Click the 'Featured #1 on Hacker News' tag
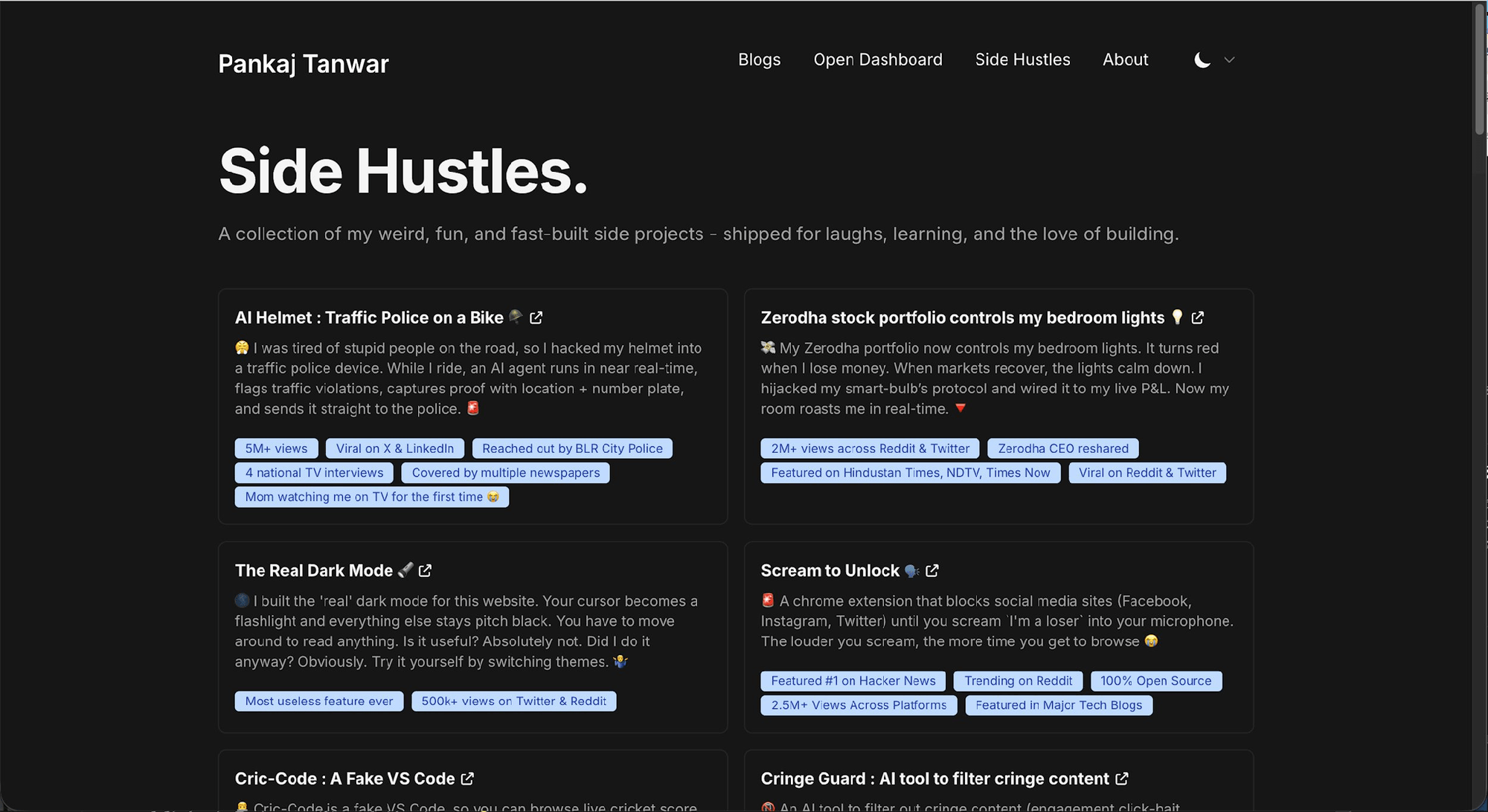This screenshot has width=1488, height=812. tap(853, 680)
